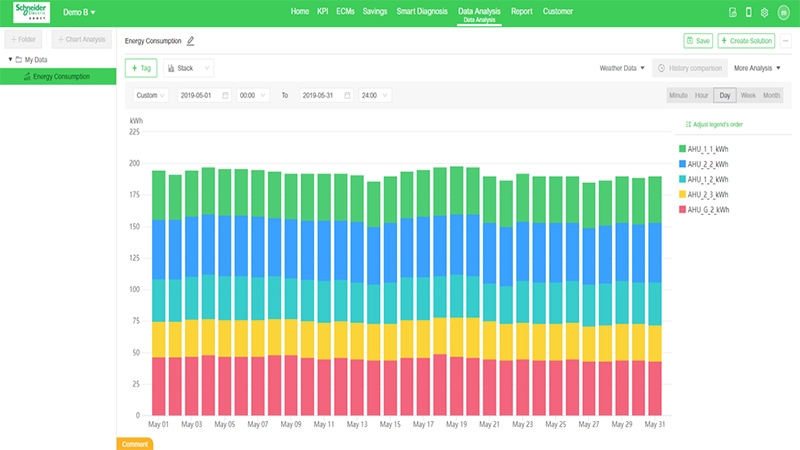This screenshot has height=450, width=800.
Task: Click the three-dots more options button
Action: (786, 41)
